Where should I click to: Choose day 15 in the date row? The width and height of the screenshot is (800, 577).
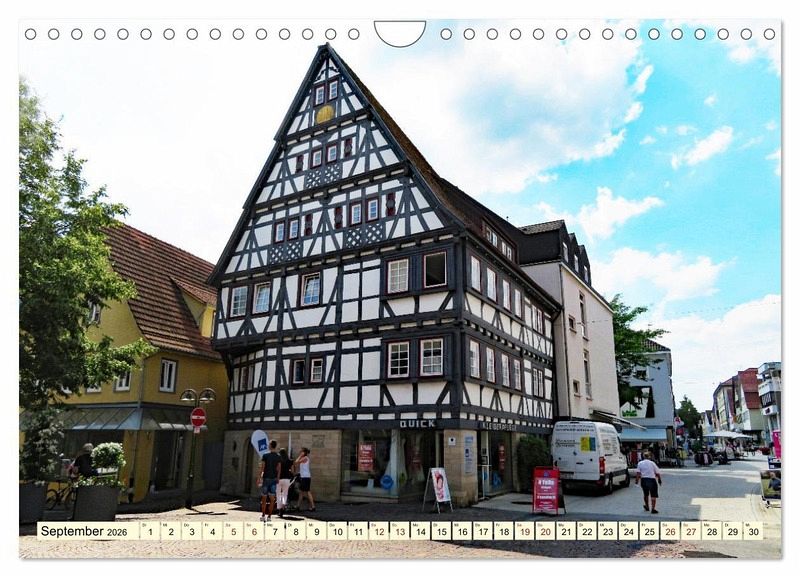(x=441, y=531)
